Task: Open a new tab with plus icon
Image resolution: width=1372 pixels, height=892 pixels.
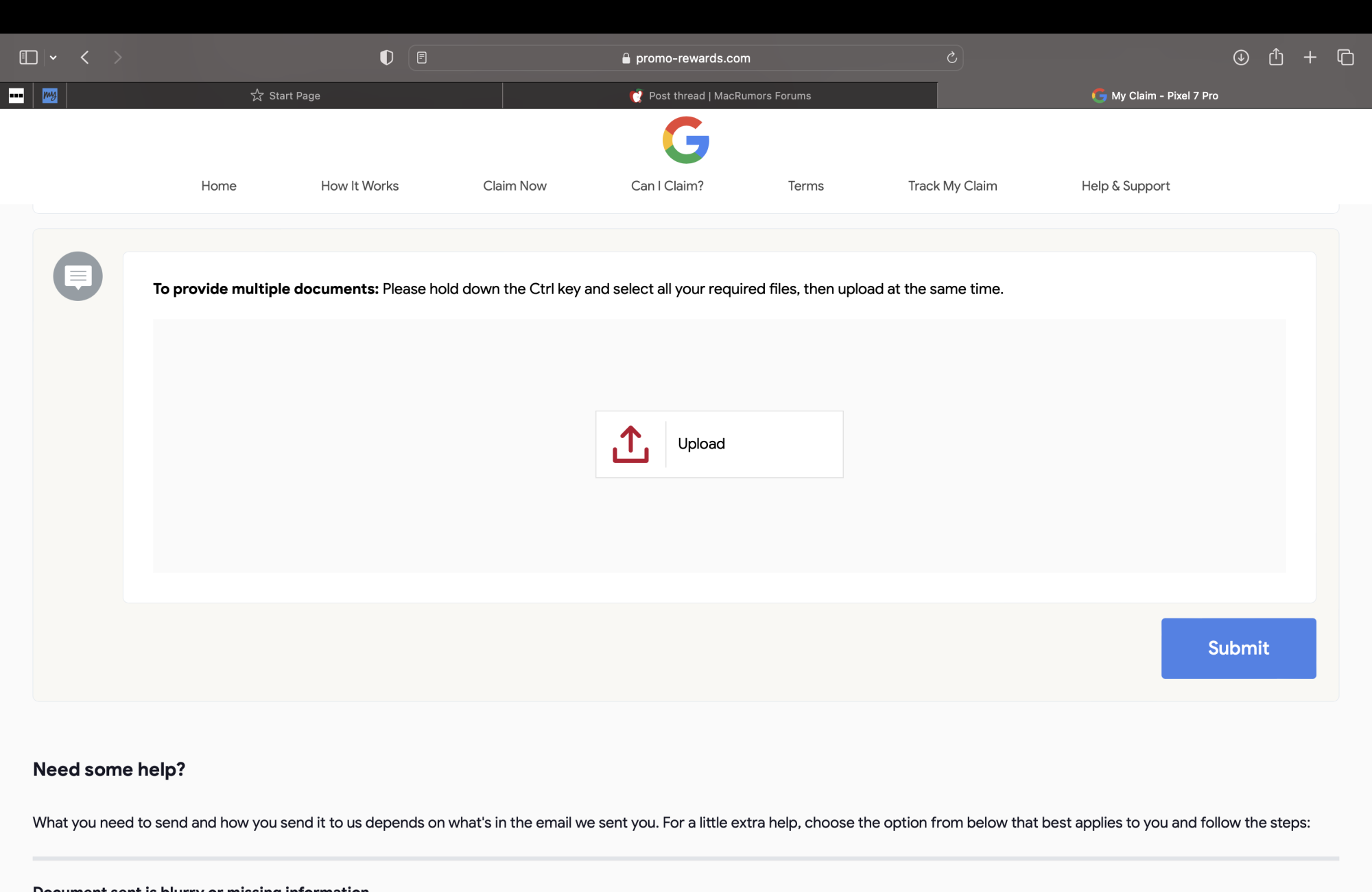Action: (x=1310, y=58)
